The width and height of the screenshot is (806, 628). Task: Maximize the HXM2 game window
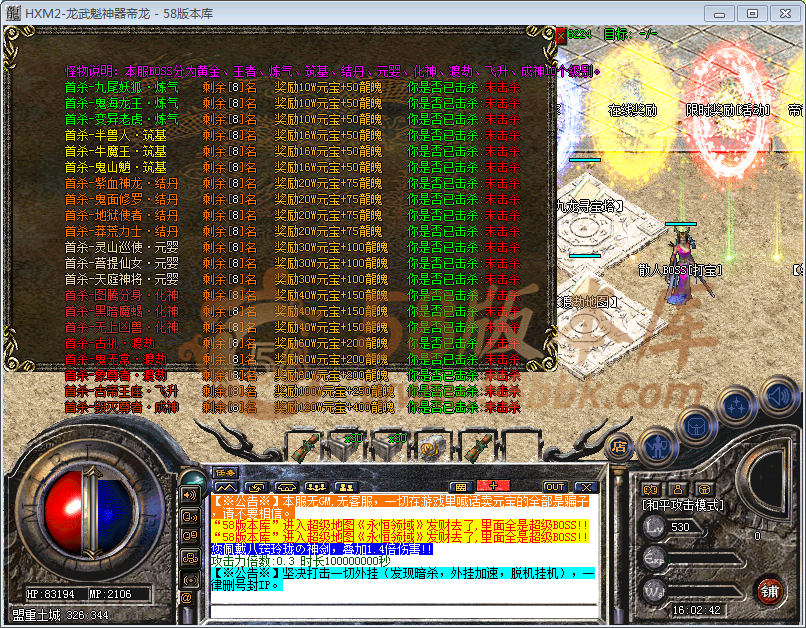click(x=752, y=13)
